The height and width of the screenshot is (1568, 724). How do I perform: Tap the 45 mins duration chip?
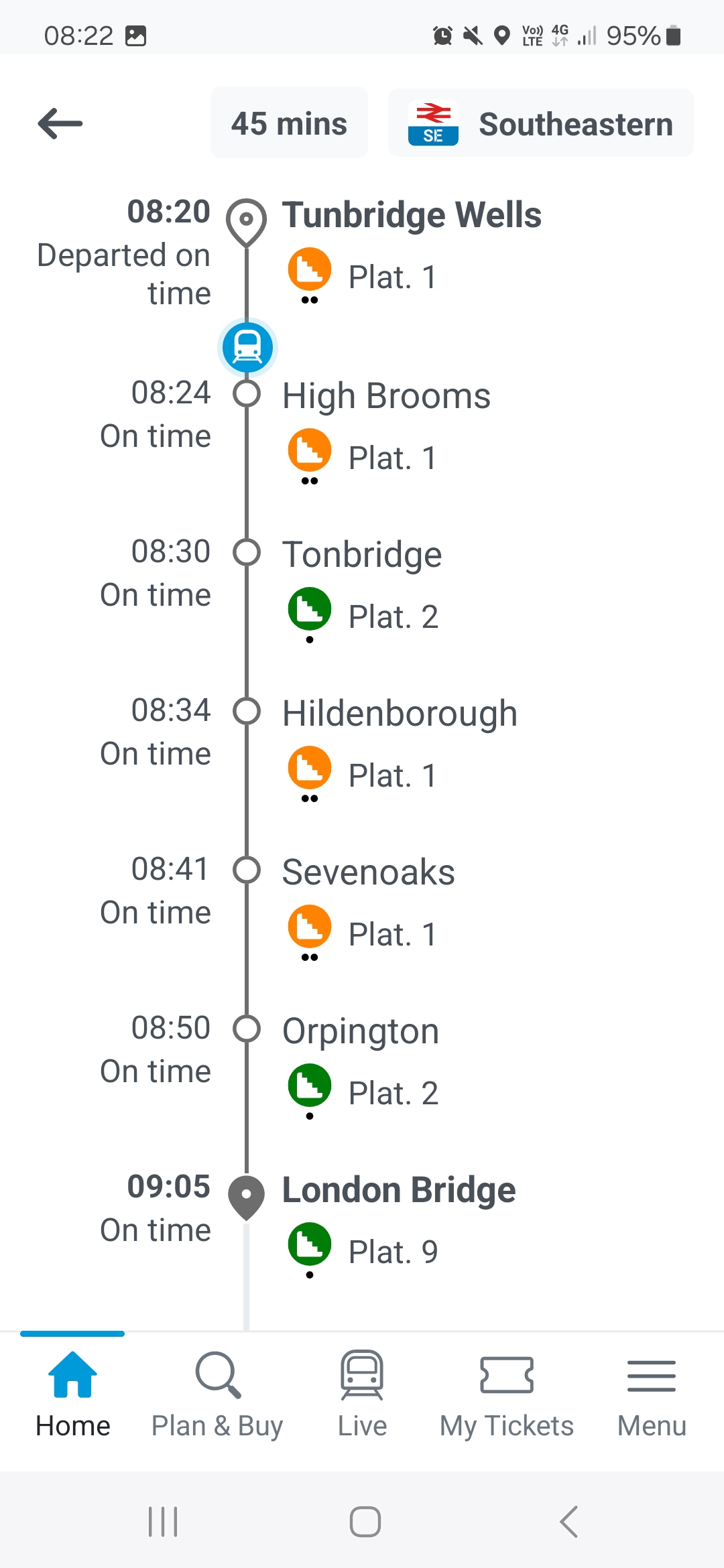pos(289,124)
